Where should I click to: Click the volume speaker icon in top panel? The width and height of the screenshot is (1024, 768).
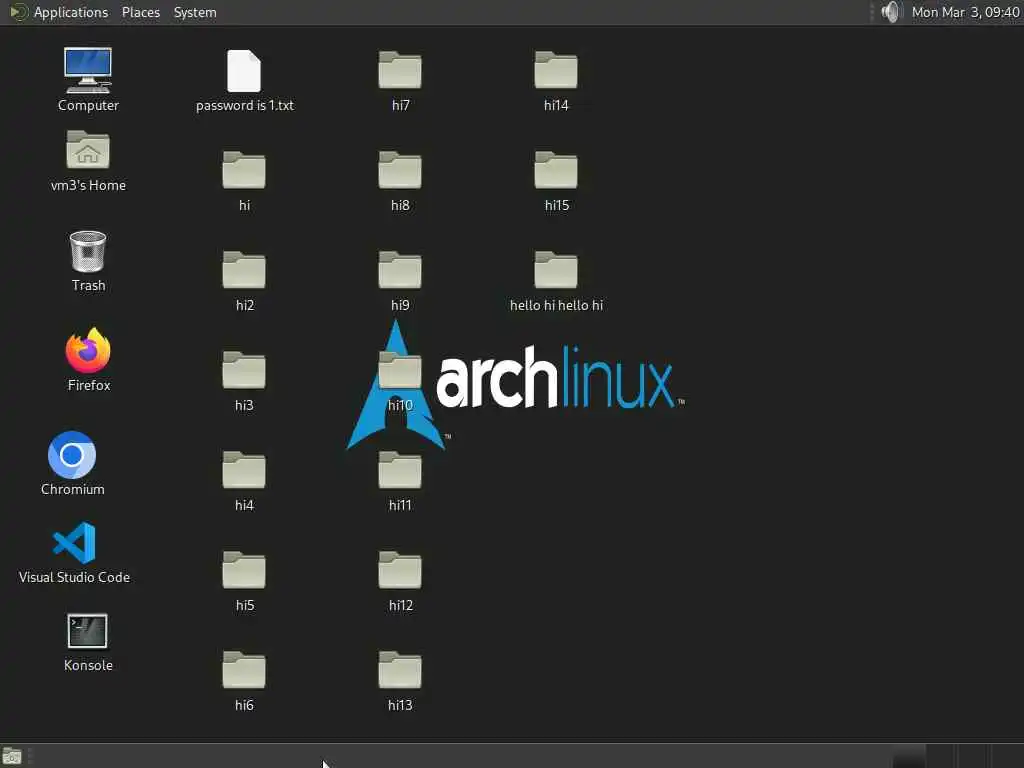891,12
